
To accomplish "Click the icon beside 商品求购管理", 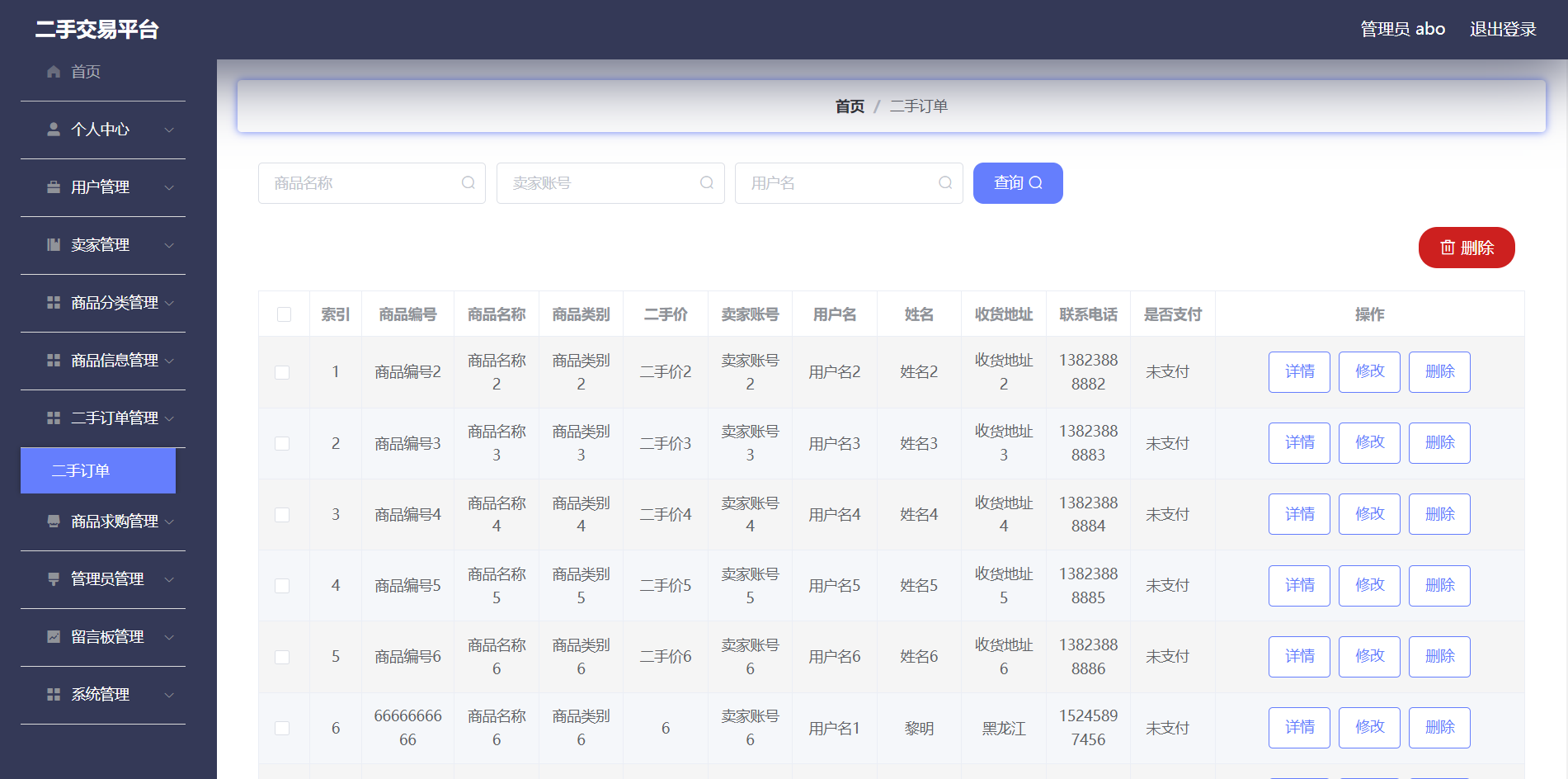I will click(x=54, y=522).
